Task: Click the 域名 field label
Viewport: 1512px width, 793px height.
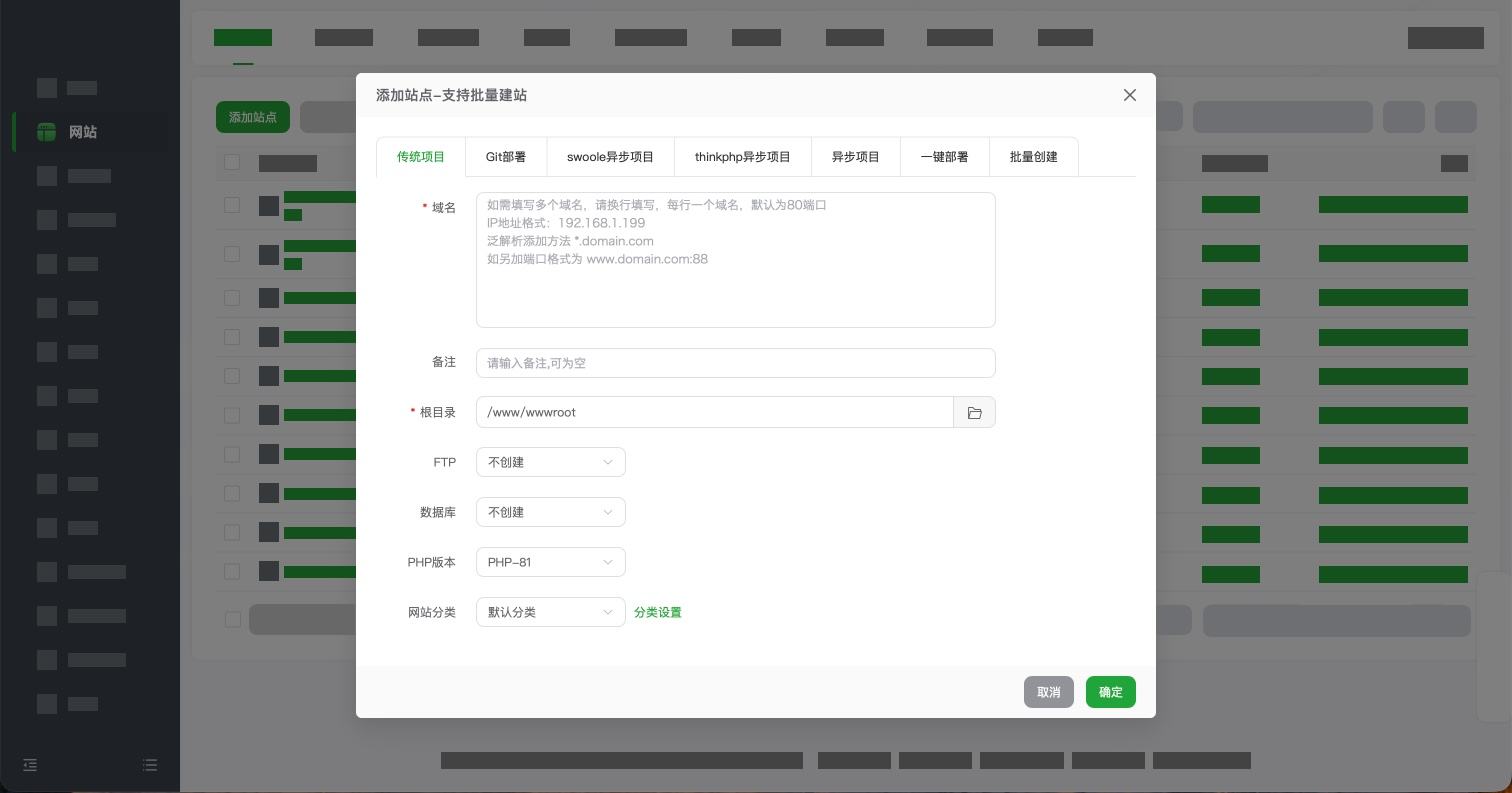Action: [x=444, y=207]
